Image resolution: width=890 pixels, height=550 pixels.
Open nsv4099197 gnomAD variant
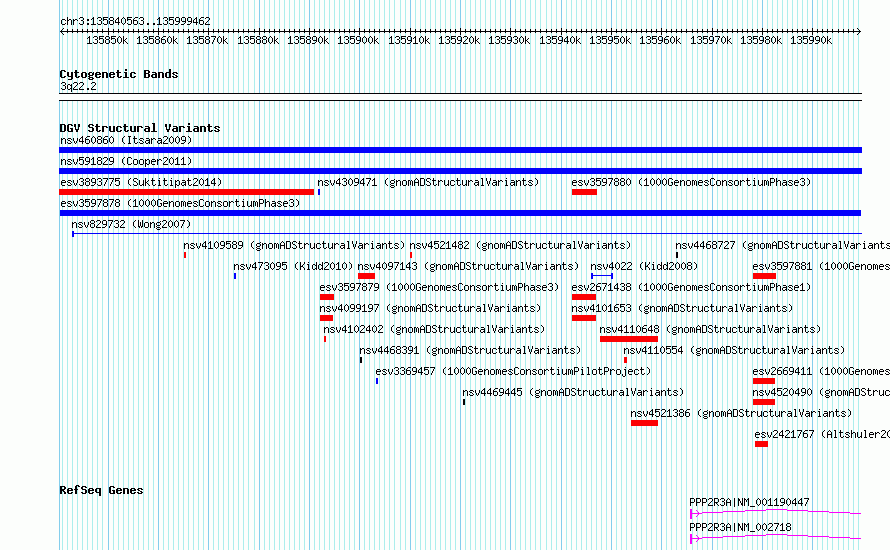[x=430, y=308]
